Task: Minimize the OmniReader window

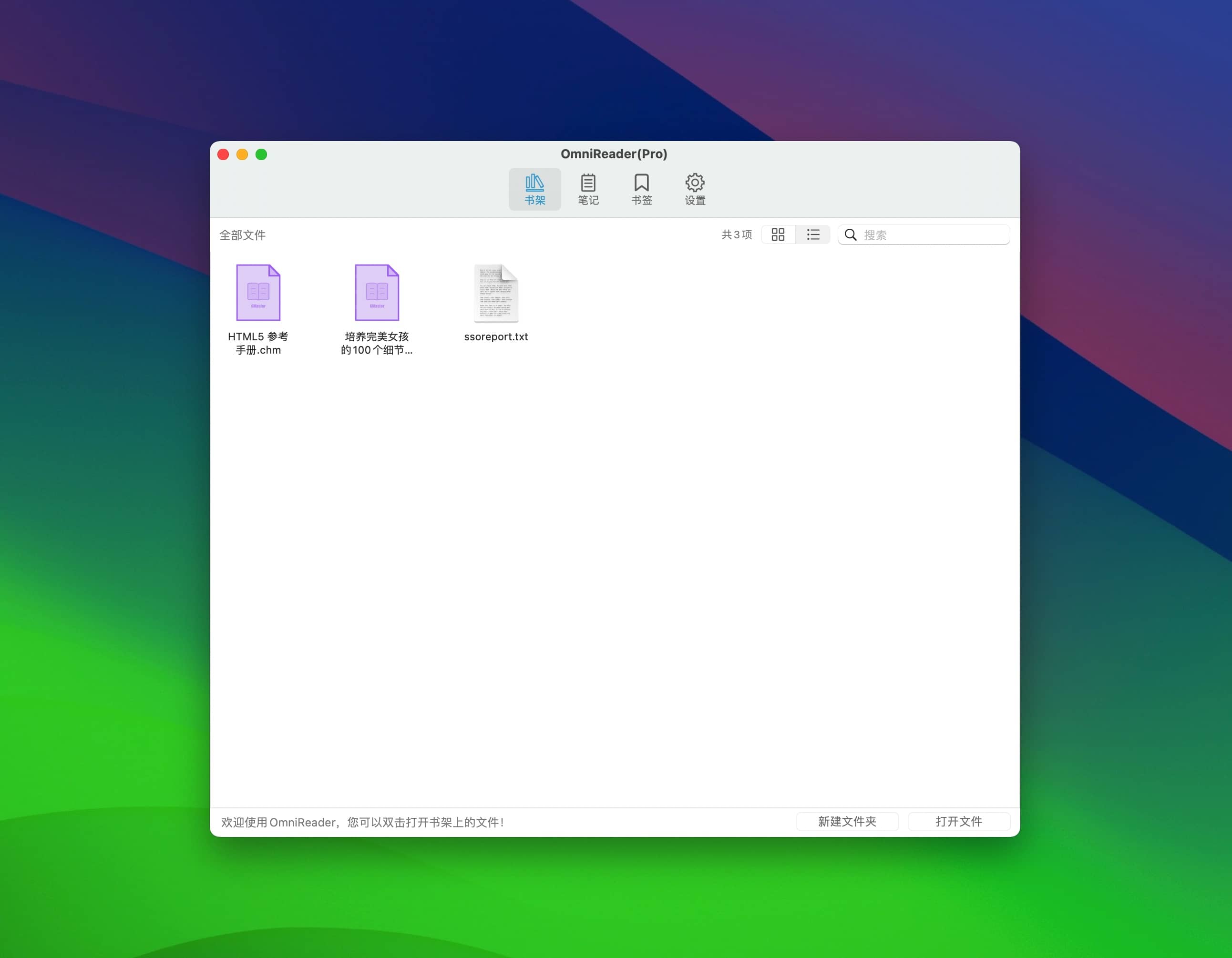Action: tap(242, 154)
